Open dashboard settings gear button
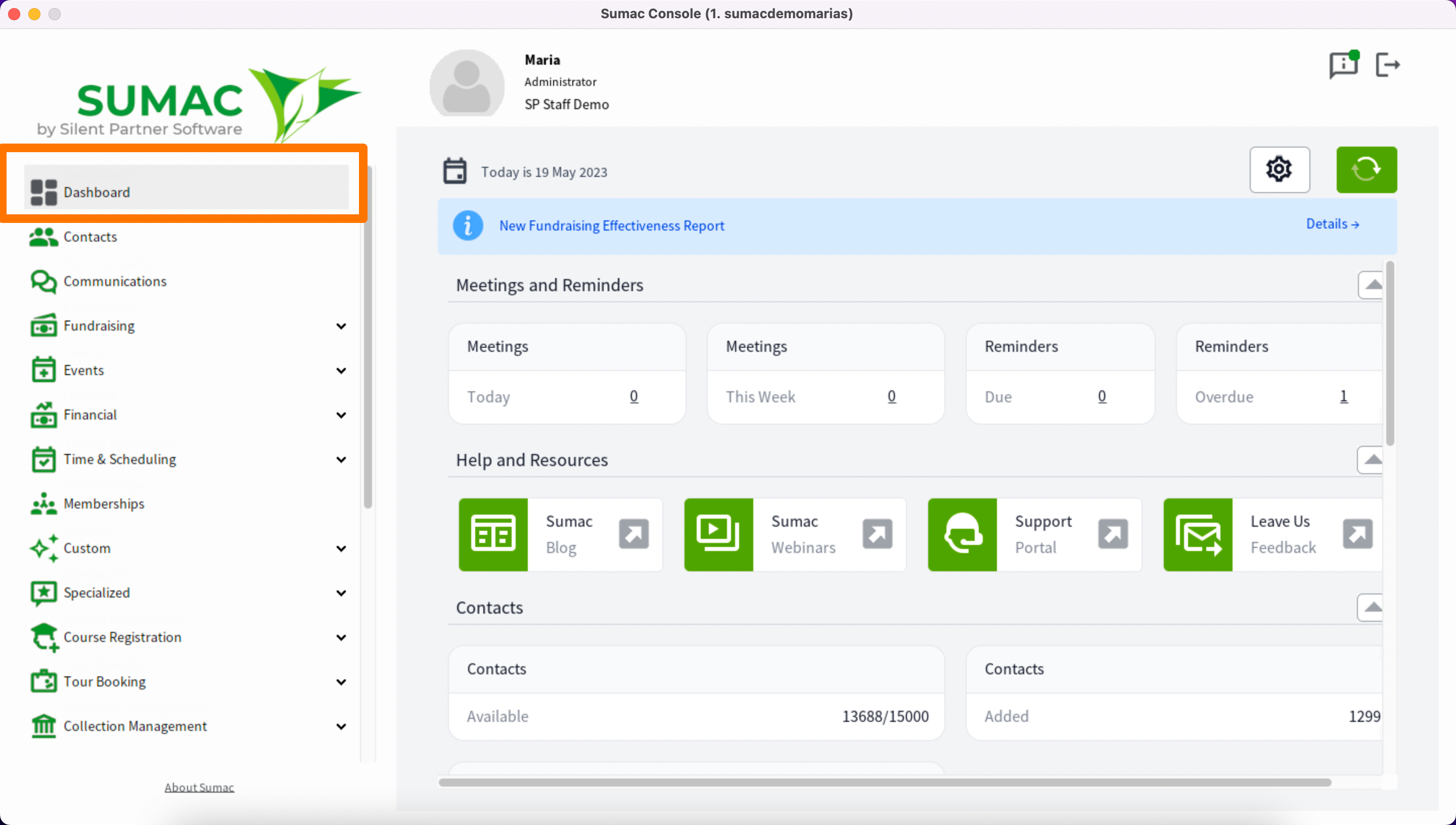 point(1279,169)
